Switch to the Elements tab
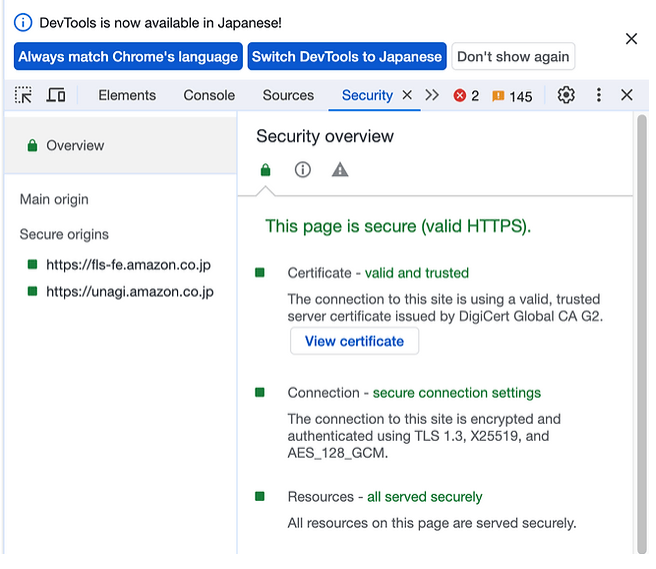 tap(127, 95)
